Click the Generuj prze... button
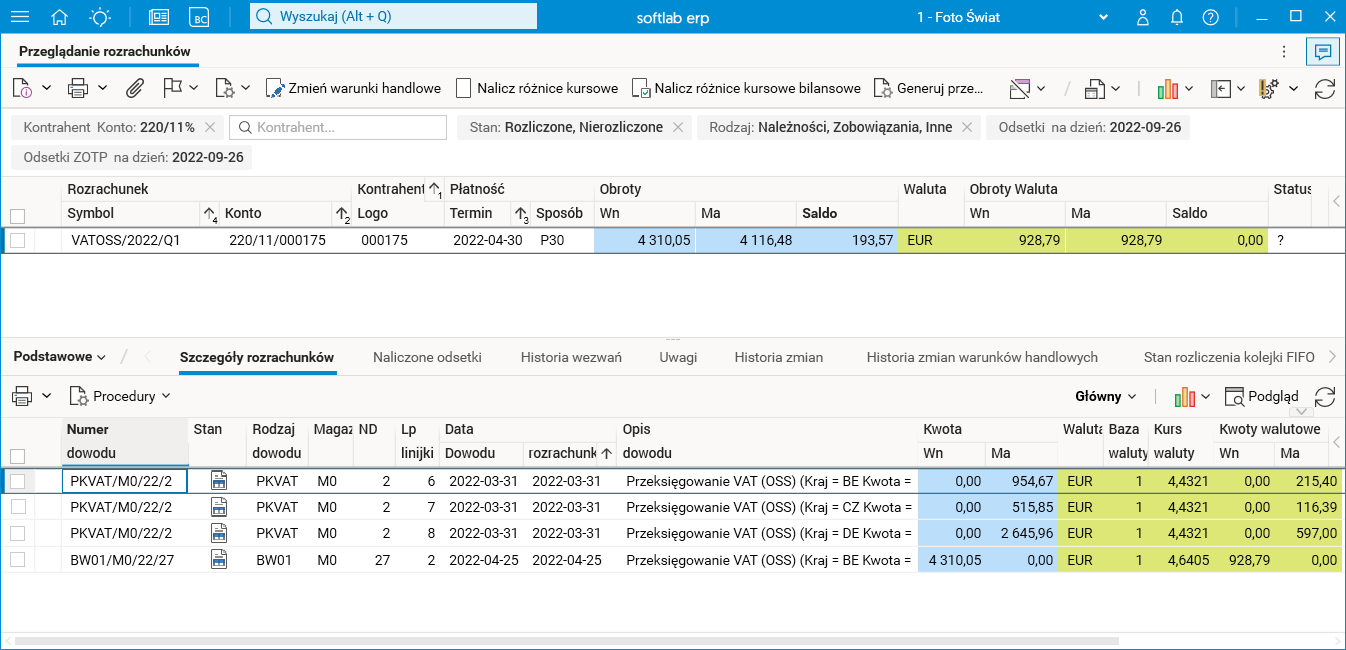The width and height of the screenshot is (1346, 650). [928, 88]
